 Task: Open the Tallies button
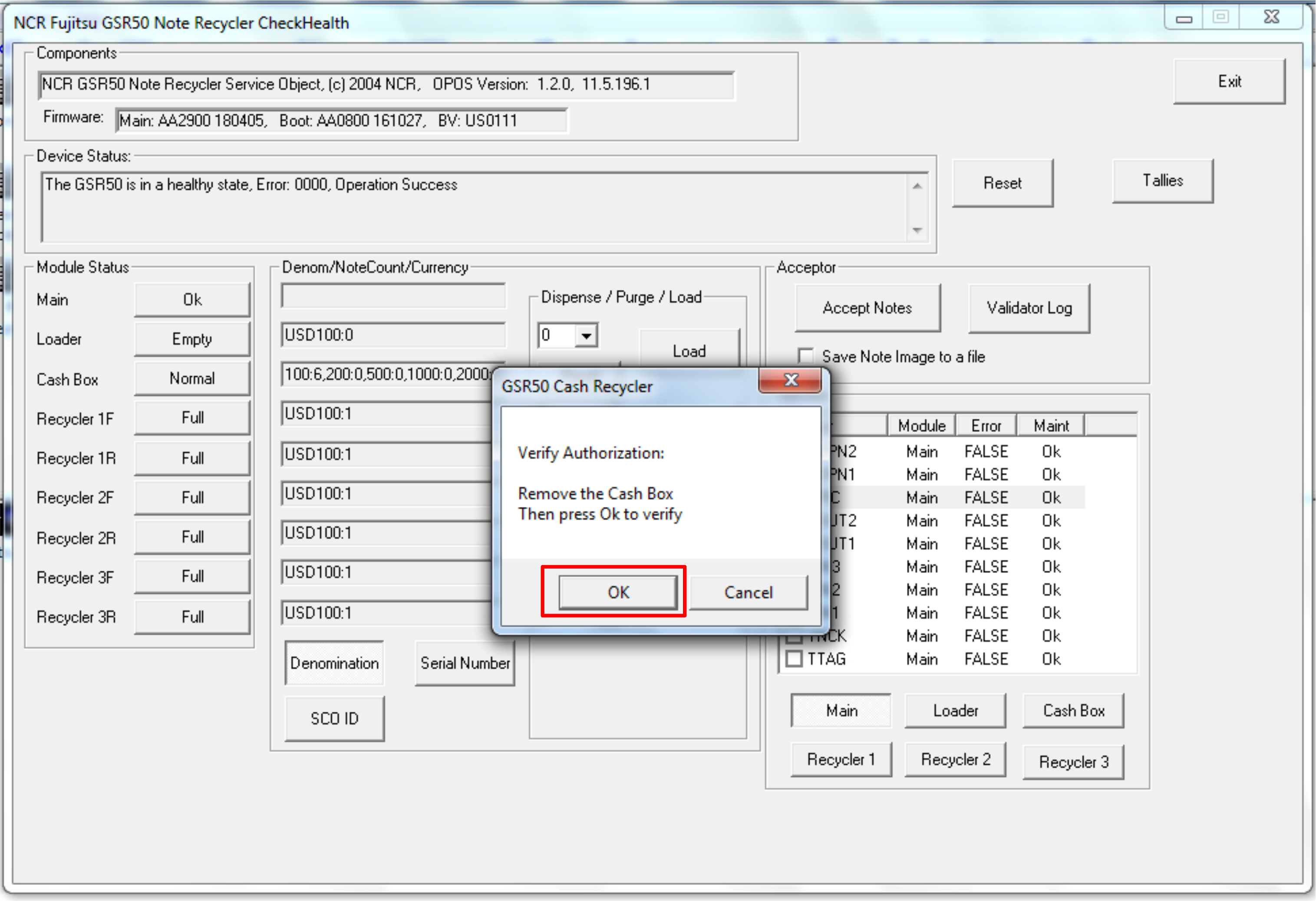coord(1163,181)
